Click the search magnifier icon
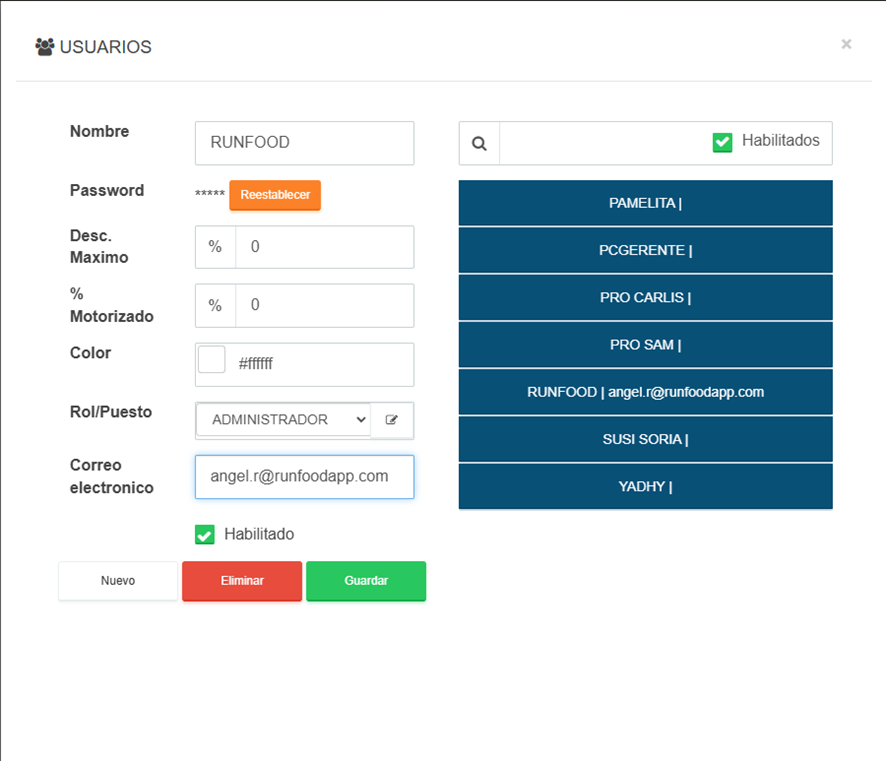This screenshot has width=886, height=761. click(479, 143)
